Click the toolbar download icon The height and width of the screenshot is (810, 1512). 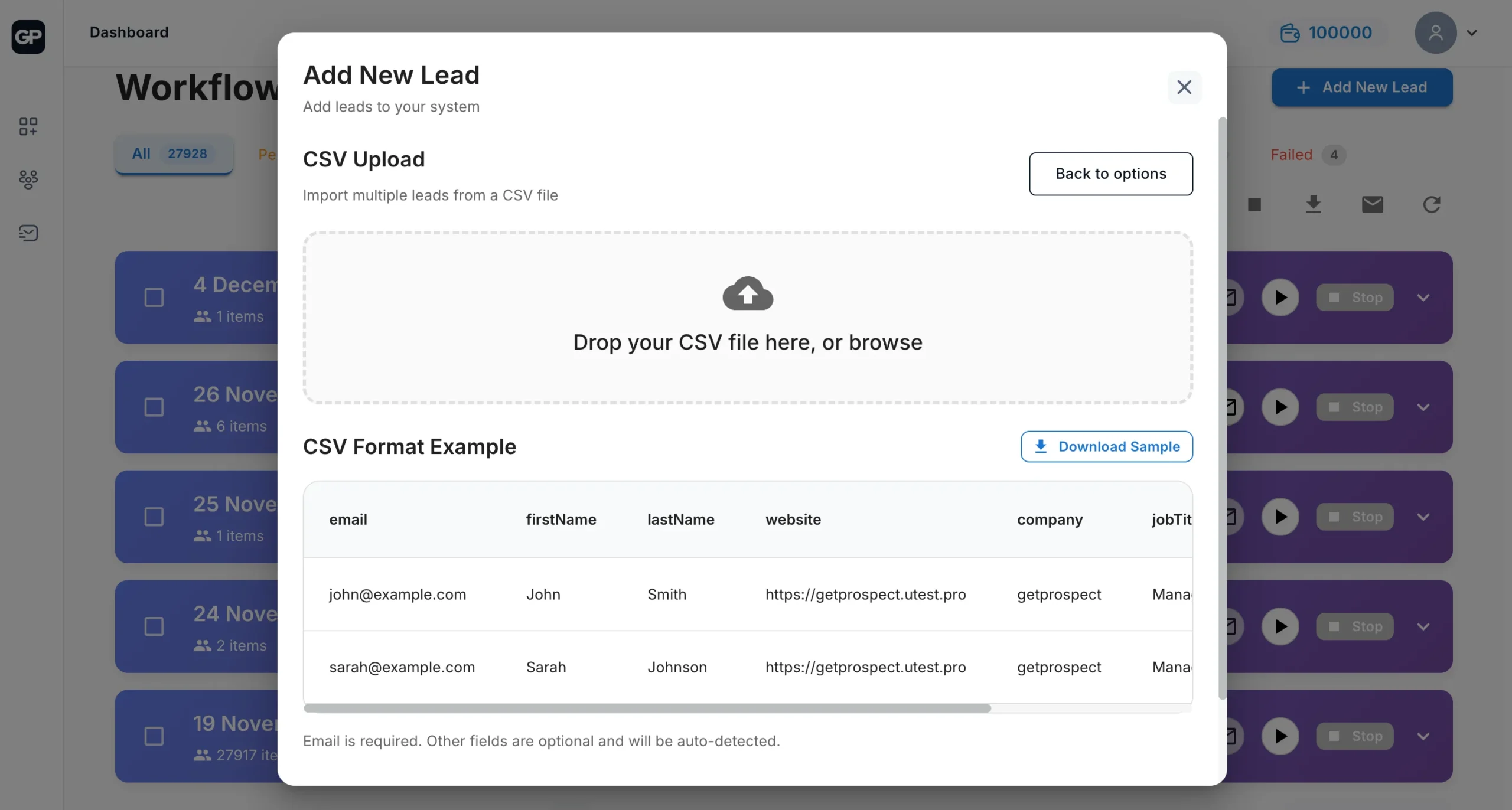pos(1313,204)
